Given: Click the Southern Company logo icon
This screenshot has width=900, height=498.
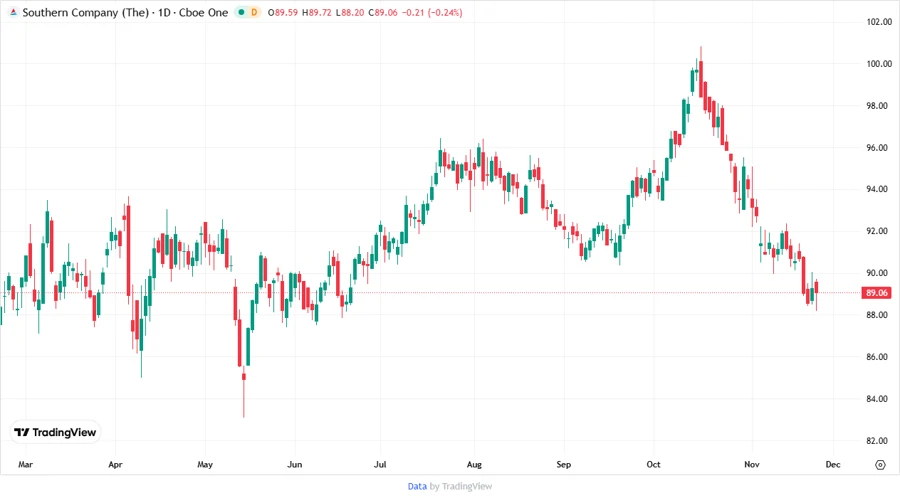Looking at the screenshot, I should 13,12.
